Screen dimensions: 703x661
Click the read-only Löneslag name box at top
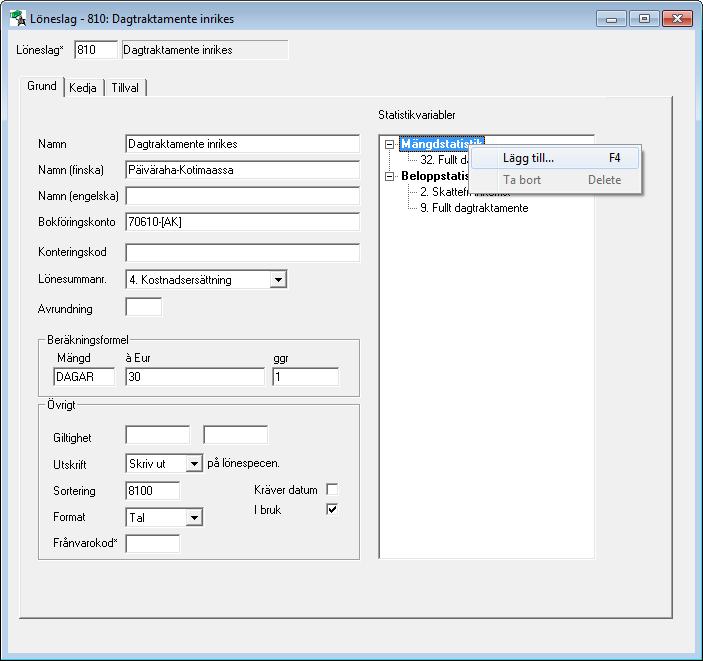coord(205,50)
